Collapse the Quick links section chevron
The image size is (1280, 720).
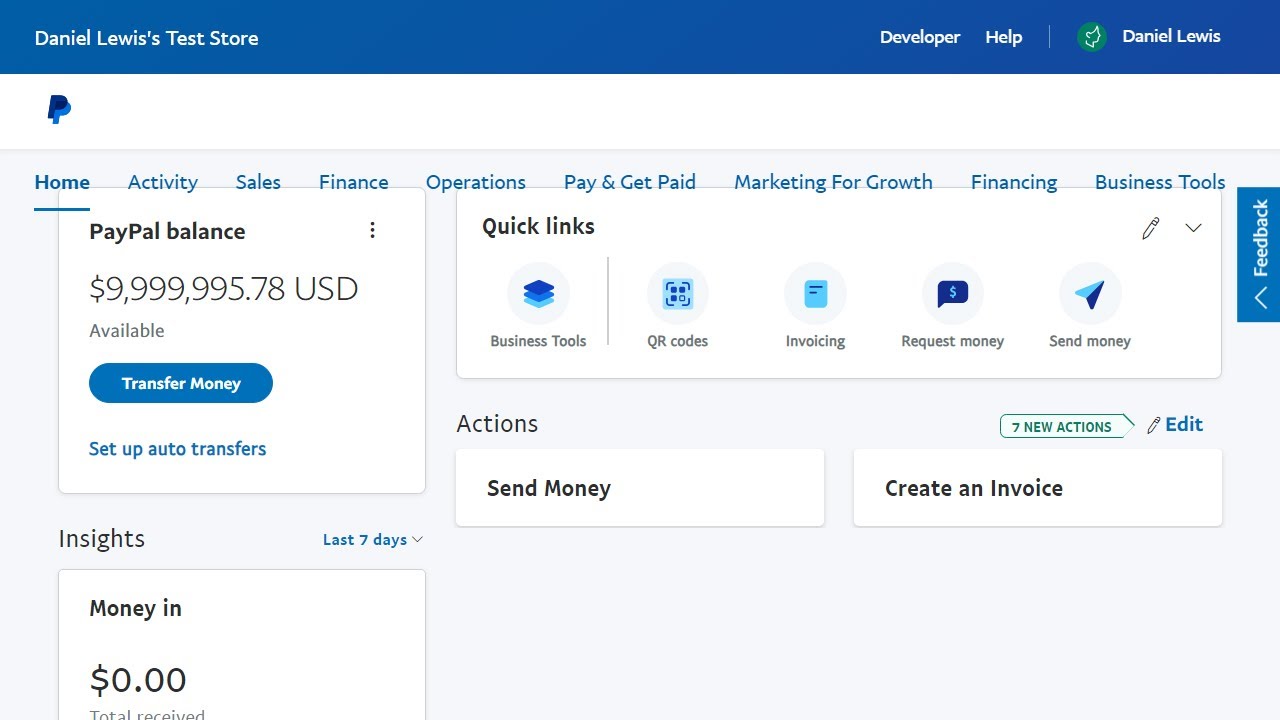[x=1193, y=228]
